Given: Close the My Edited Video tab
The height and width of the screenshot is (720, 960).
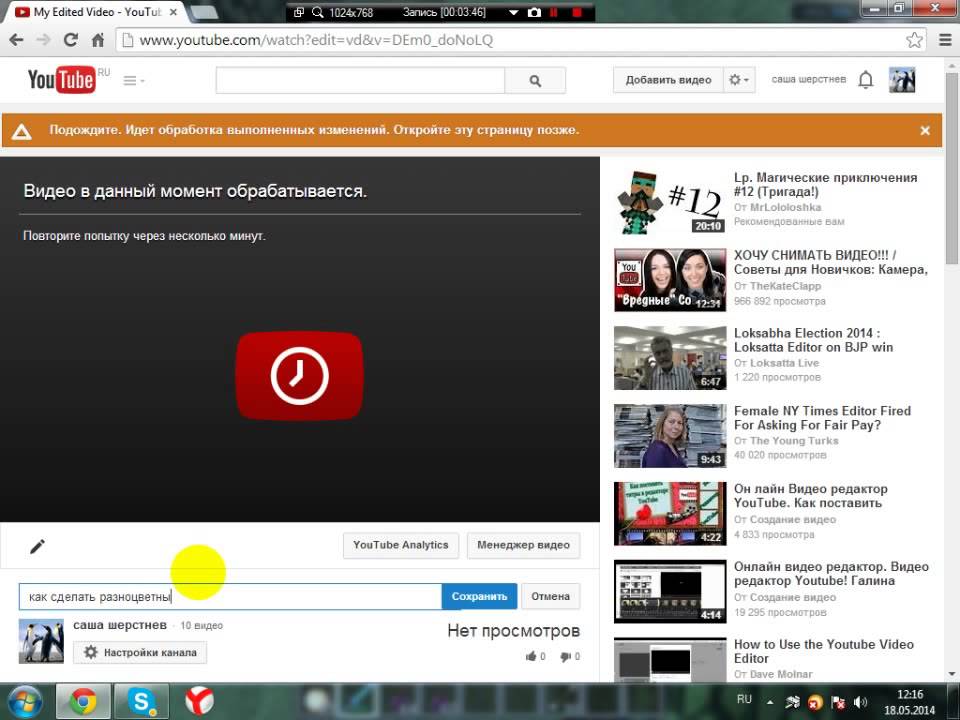Looking at the screenshot, I should tap(173, 12).
